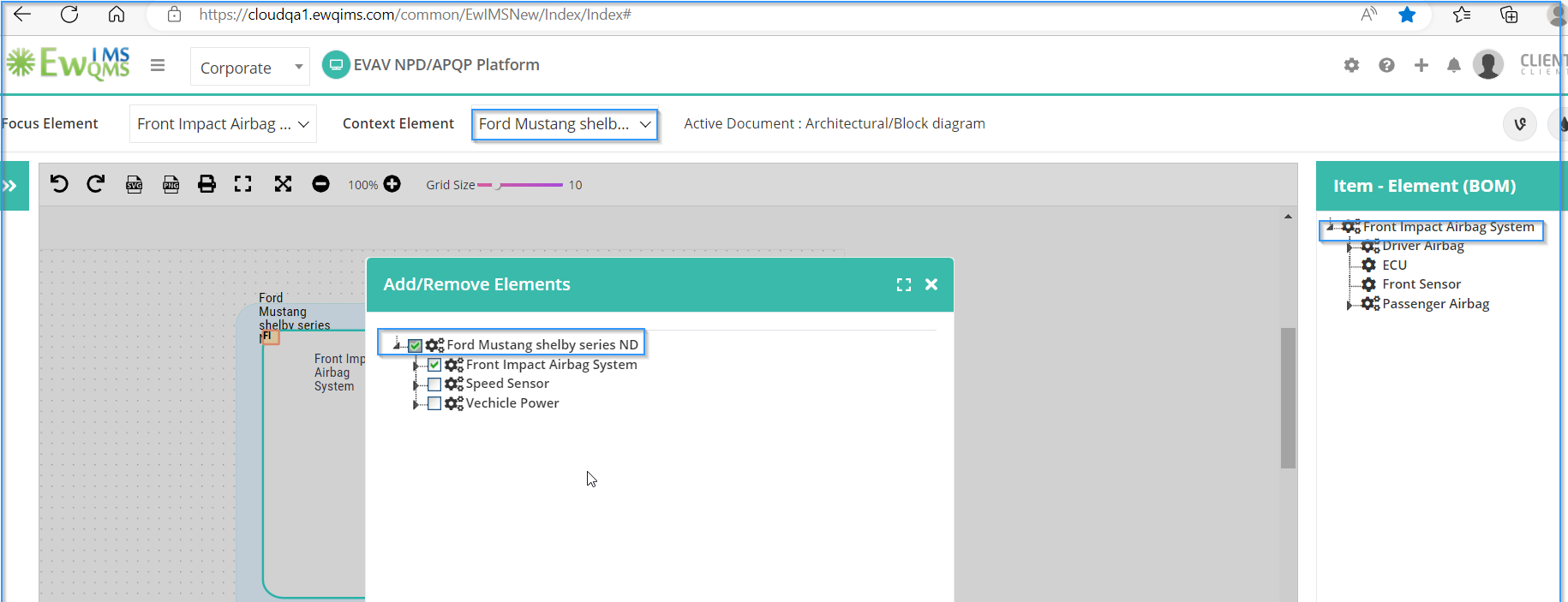Uncheck Ford Mustang shelby series ND checkbox
Screen dimensions: 1568x602
click(x=416, y=345)
